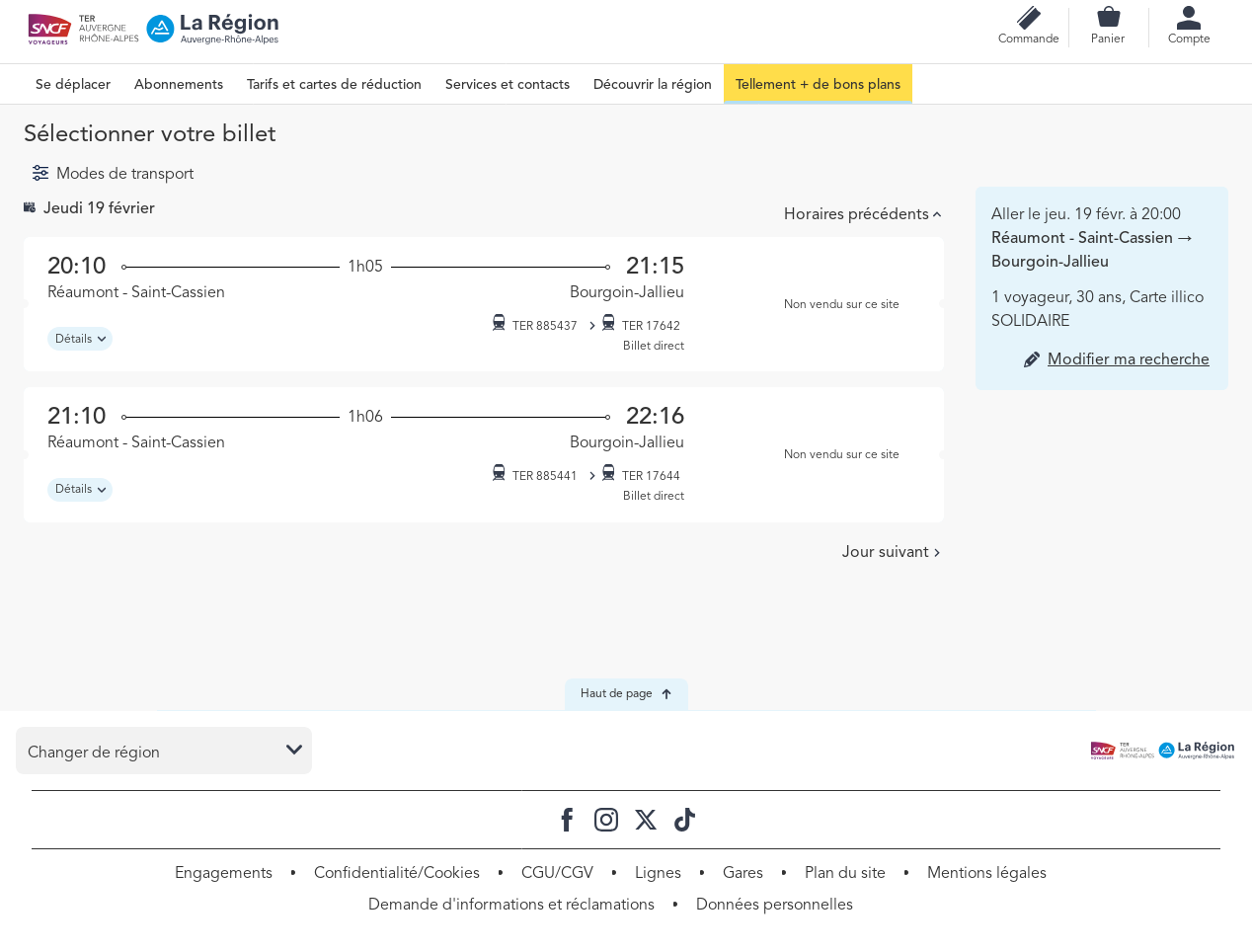Viewport: 1252px width, 952px height.
Task: Open the X (Twitter) social icon
Action: (x=646, y=820)
